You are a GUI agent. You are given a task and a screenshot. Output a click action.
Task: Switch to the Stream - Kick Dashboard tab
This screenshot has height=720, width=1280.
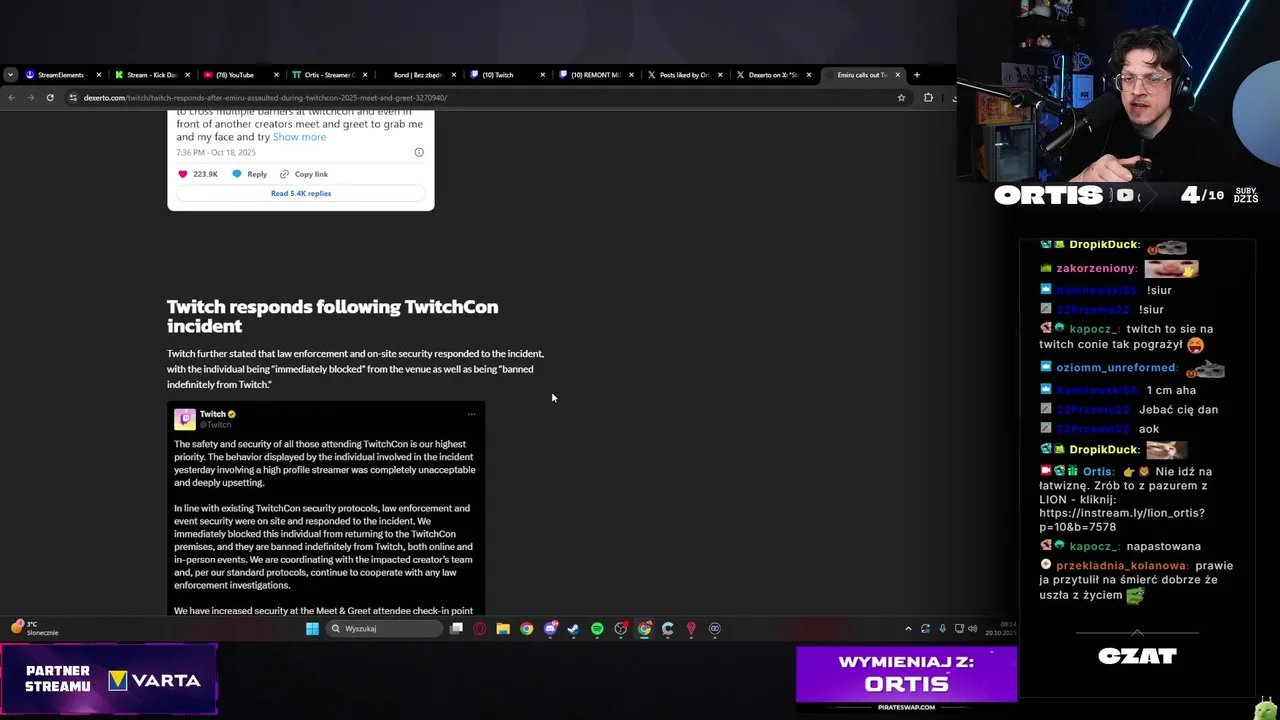(x=152, y=75)
